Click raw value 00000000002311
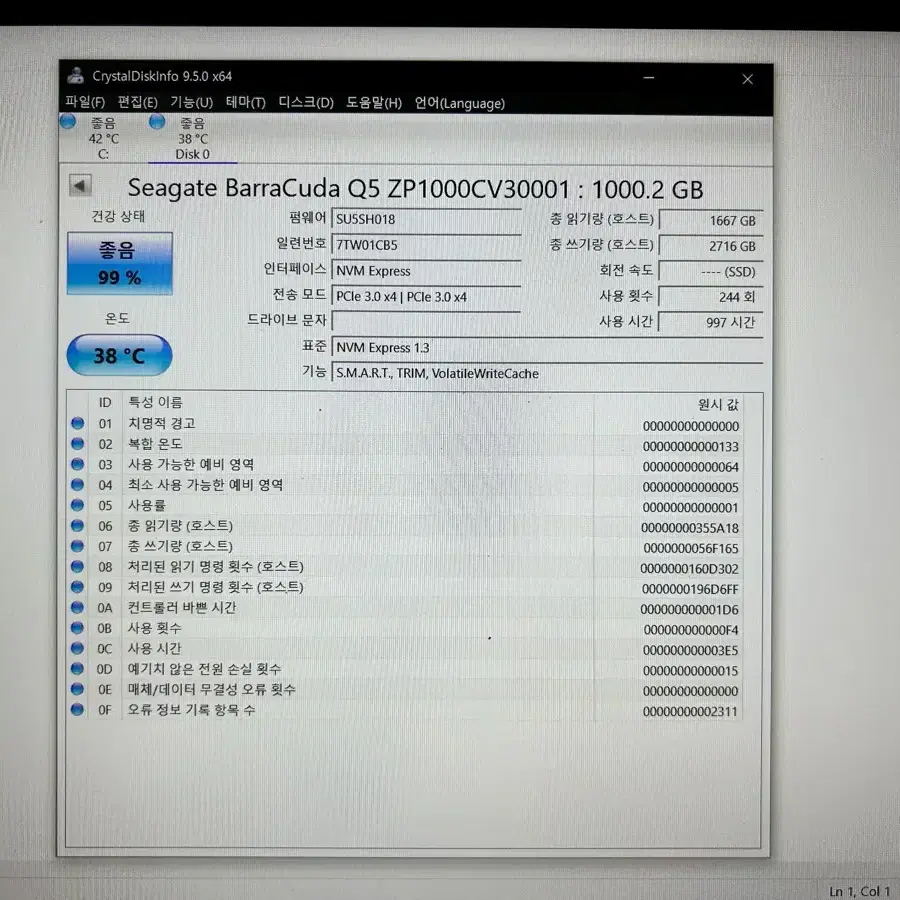Viewport: 900px width, 900px height. coord(690,712)
